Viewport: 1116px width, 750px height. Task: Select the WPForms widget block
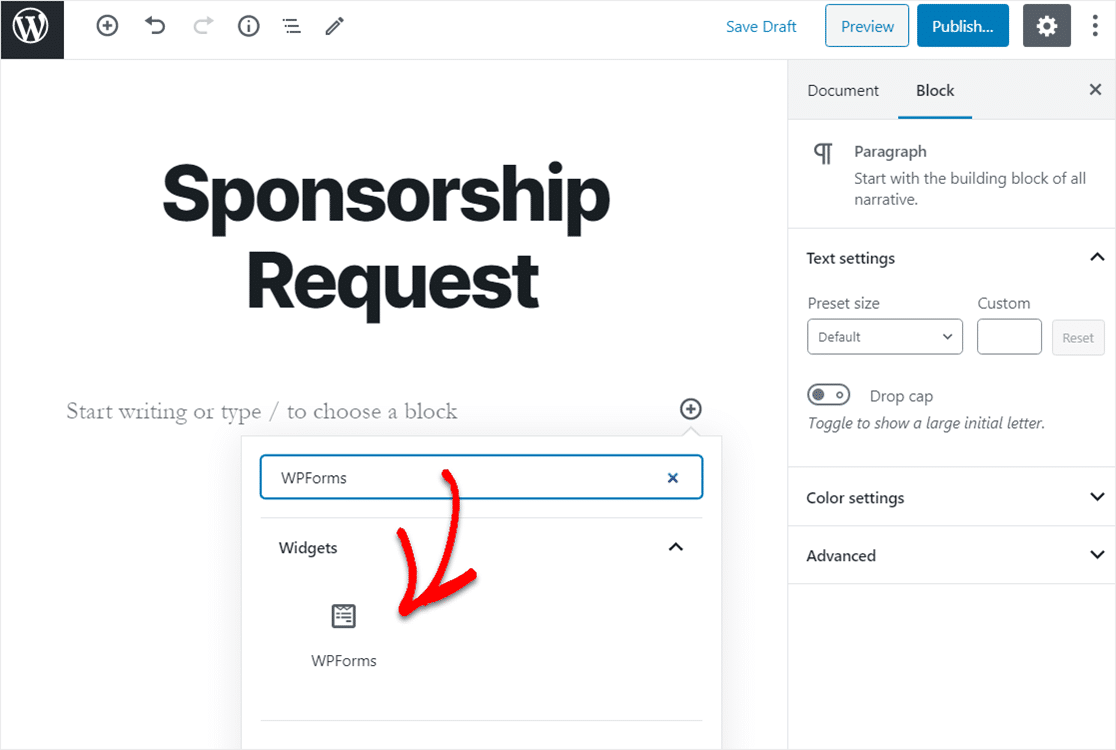tap(344, 635)
